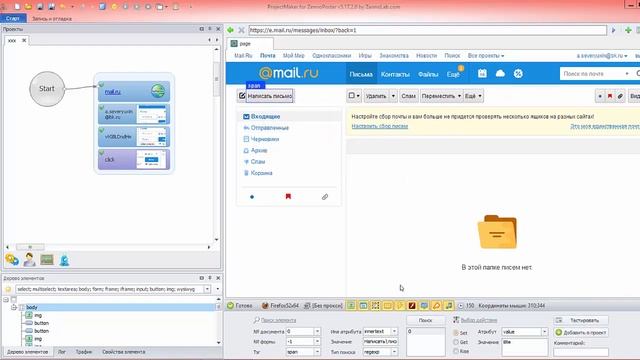640x360 pixels.
Task: Click the browser back green arrow
Action: pyautogui.click(x=231, y=30)
